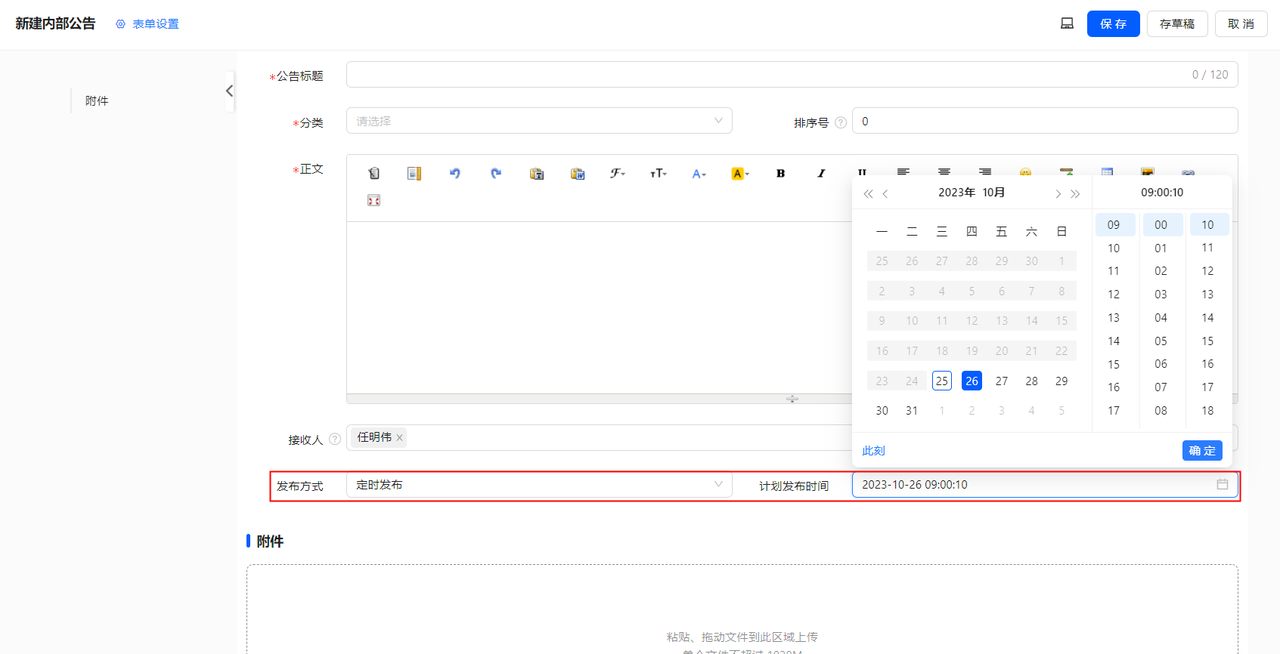Screen dimensions: 1280x654
Task: Click the paste from Word icon
Action: coord(577,173)
